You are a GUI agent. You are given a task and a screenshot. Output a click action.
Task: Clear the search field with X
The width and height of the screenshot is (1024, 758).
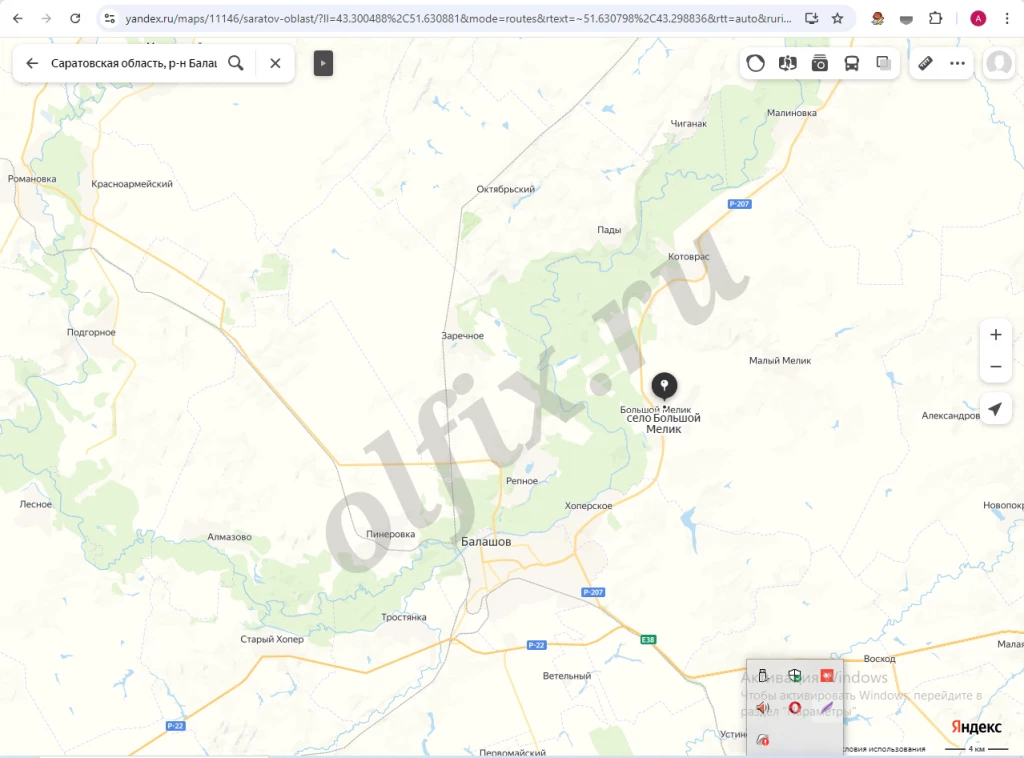pos(275,63)
